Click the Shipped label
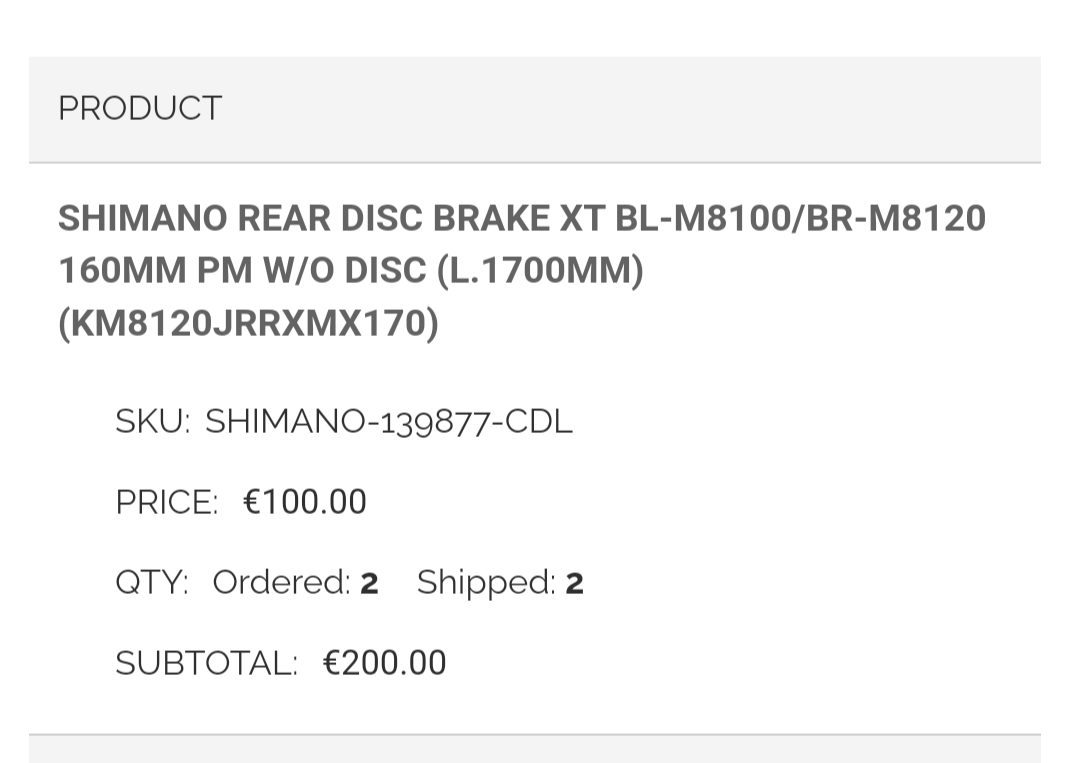This screenshot has width=1080, height=763. (486, 582)
